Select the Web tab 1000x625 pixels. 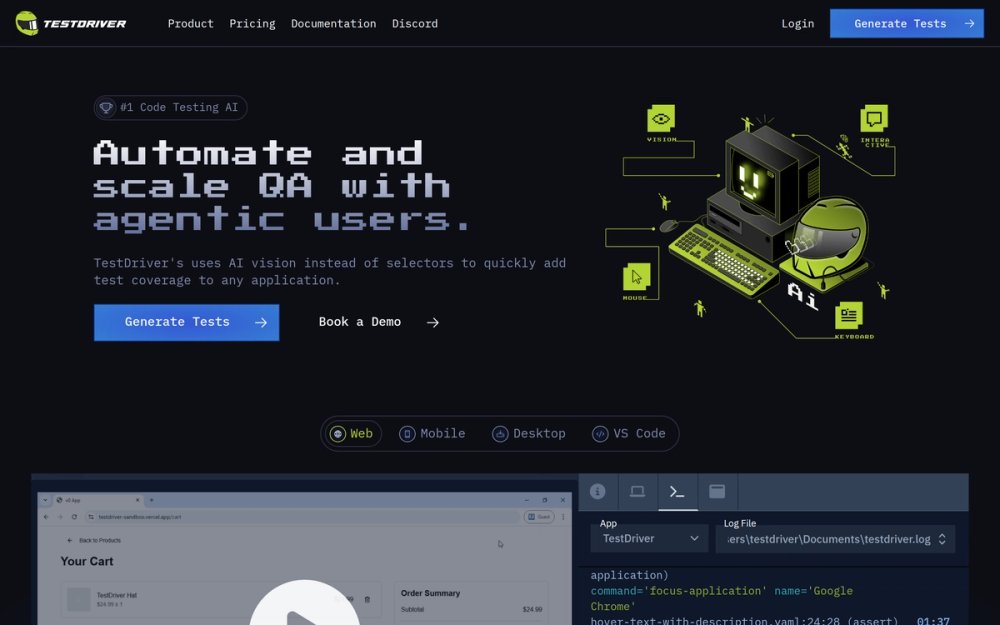point(351,434)
